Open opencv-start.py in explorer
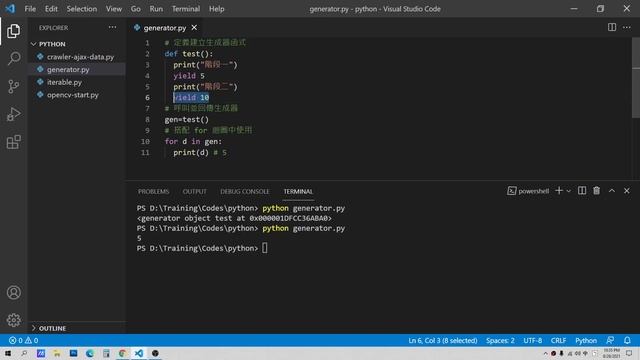 point(73,95)
